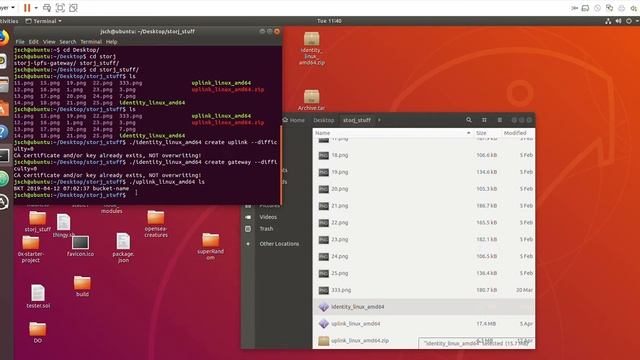Screen dimensions: 640x360
Task: Select the 24.png file row
Action: pyautogui.click(x=424, y=256)
